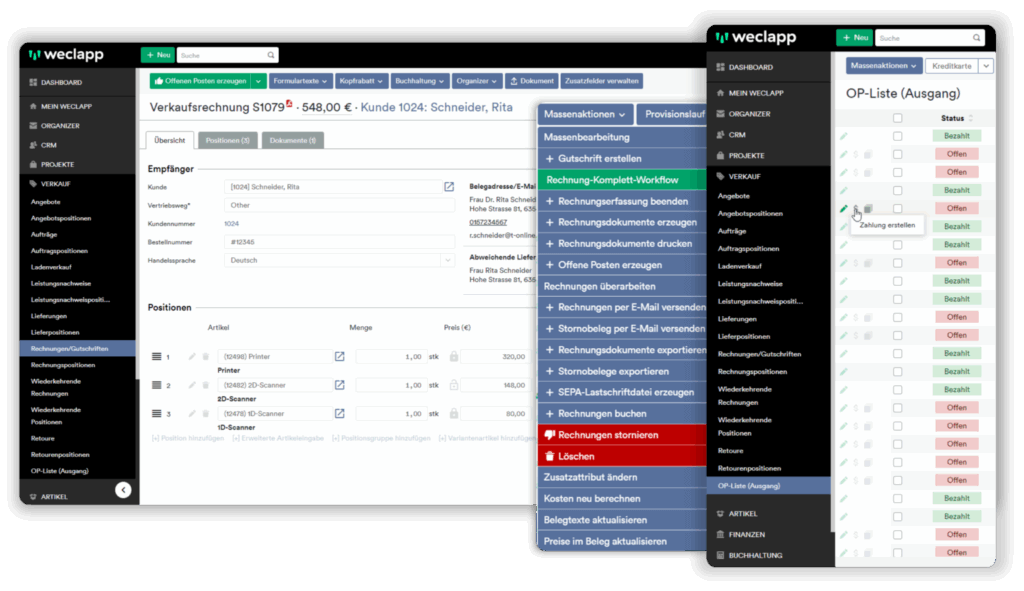Expand the Buchhaltung dropdown in the toolbar
1024x591 pixels.
click(x=418, y=81)
